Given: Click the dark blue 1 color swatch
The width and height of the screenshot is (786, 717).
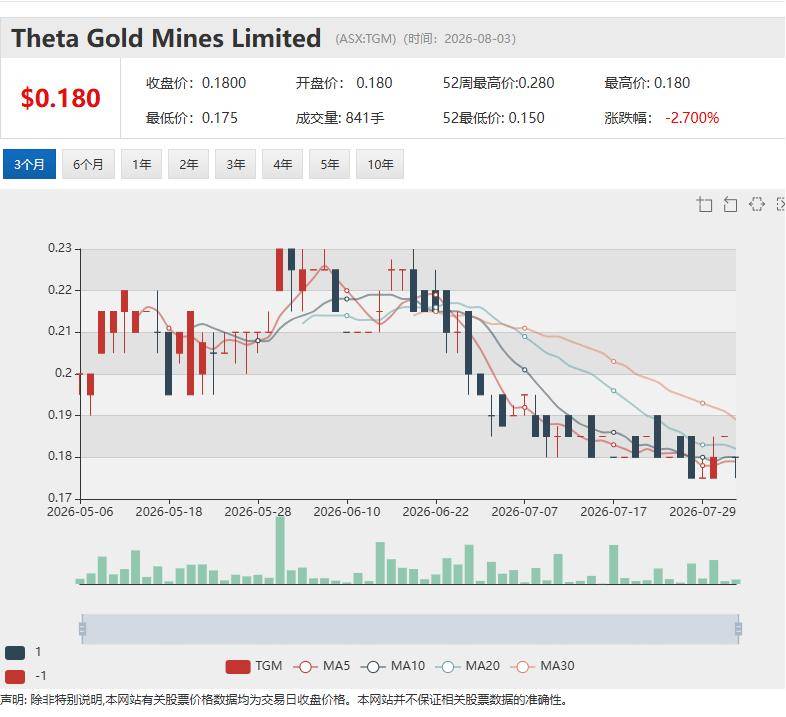Looking at the screenshot, I should click(x=15, y=652).
